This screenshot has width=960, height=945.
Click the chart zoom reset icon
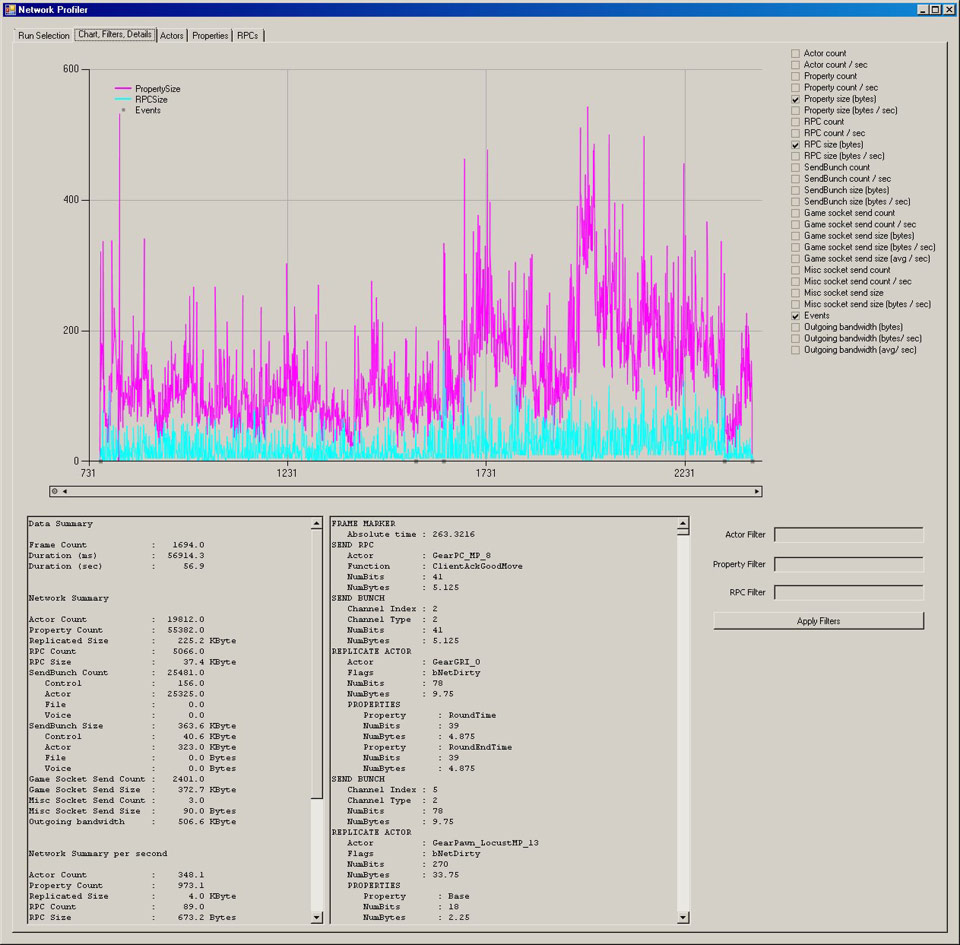point(55,491)
